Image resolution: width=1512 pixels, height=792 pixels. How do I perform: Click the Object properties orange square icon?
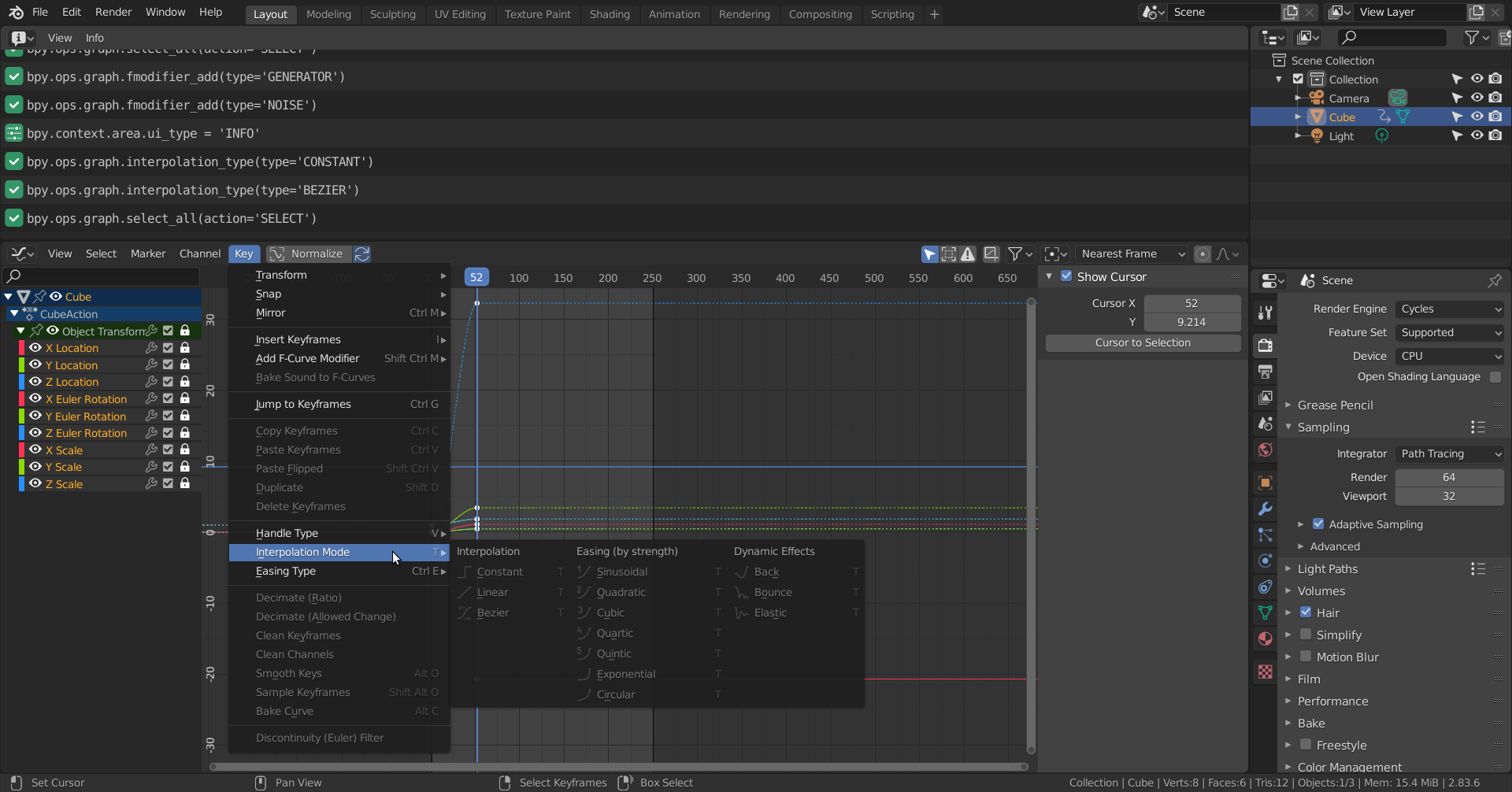[x=1266, y=483]
